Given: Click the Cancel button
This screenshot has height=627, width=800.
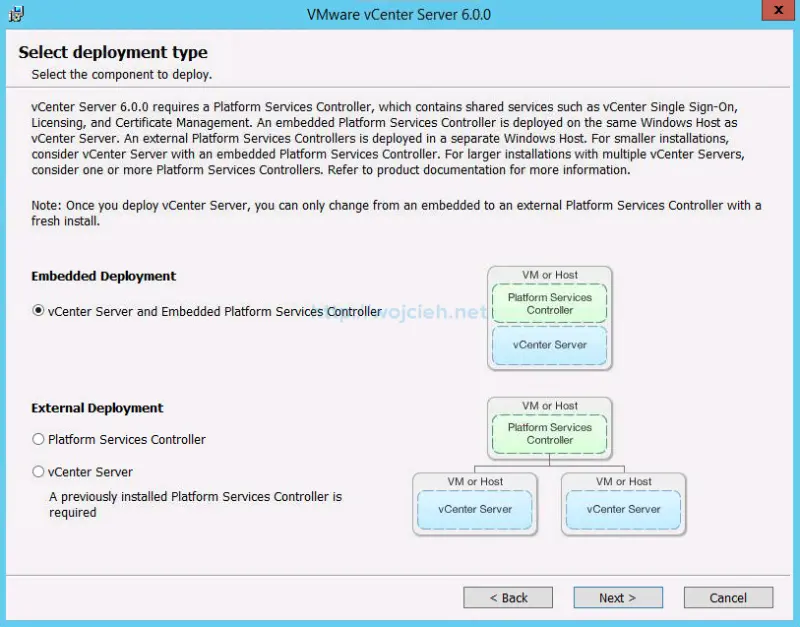Looking at the screenshot, I should tap(728, 597).
